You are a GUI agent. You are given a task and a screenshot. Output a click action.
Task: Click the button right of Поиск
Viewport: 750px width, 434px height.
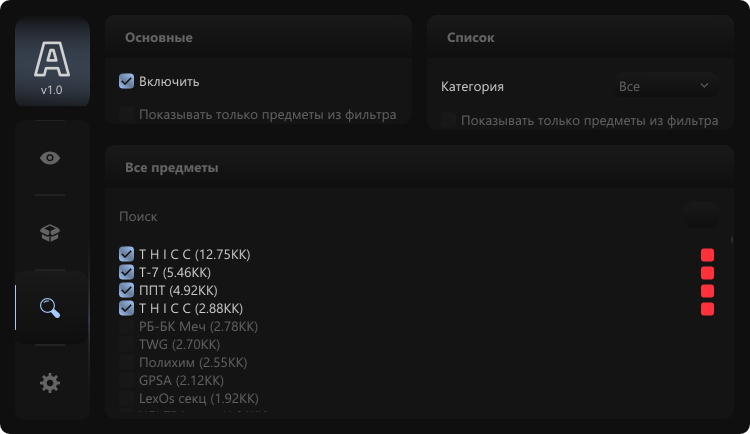click(x=701, y=215)
